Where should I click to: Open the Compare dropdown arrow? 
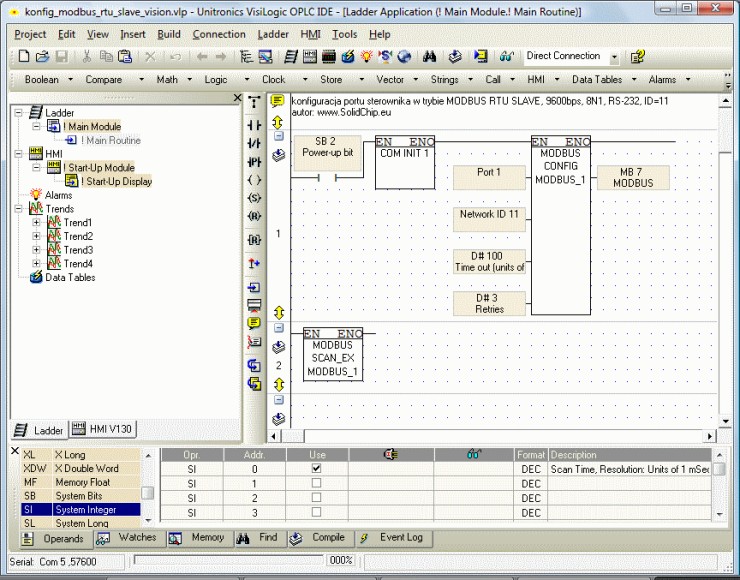[x=141, y=79]
